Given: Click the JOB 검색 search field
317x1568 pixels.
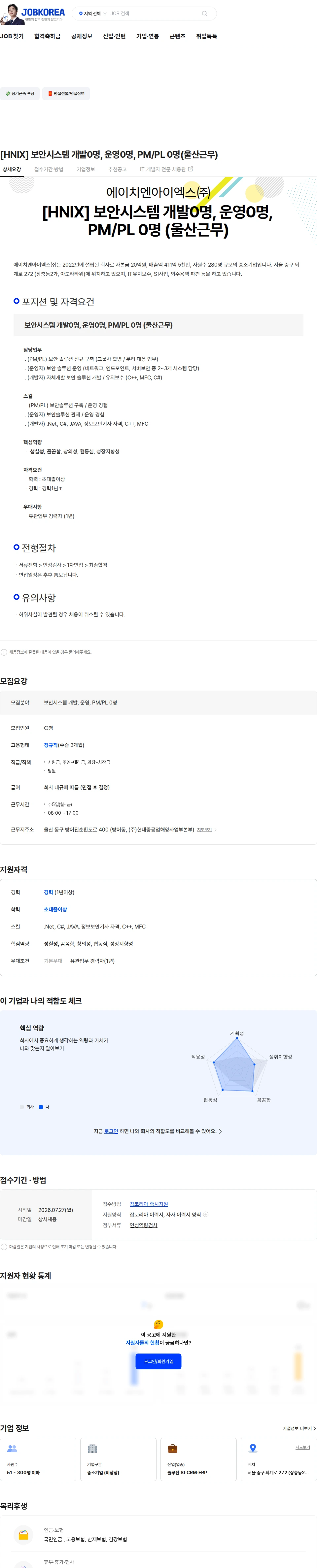Looking at the screenshot, I should (153, 14).
